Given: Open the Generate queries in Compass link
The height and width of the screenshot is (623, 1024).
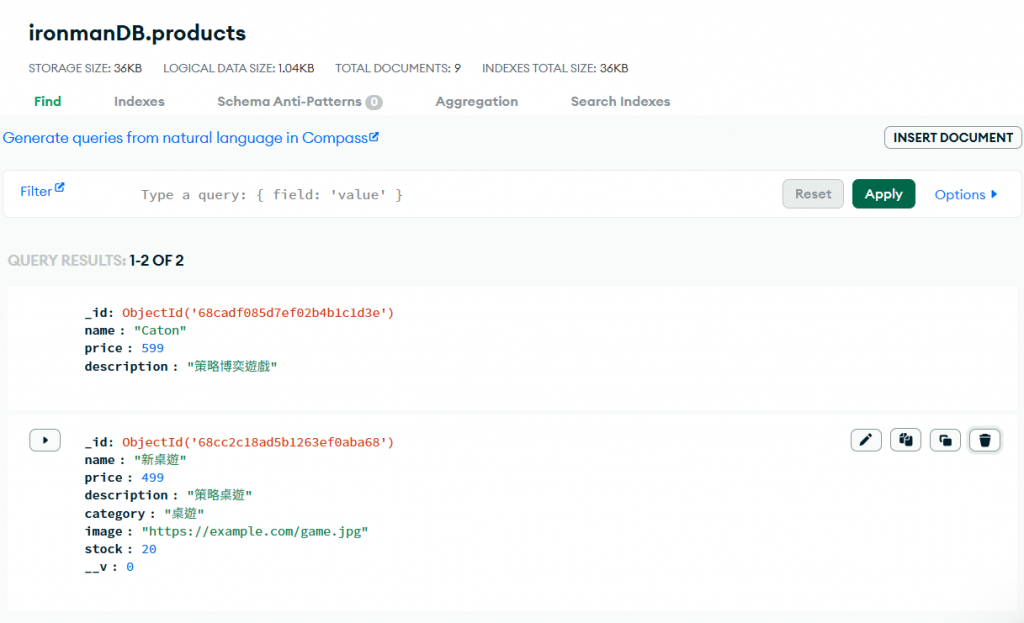Looking at the screenshot, I should click(x=190, y=138).
